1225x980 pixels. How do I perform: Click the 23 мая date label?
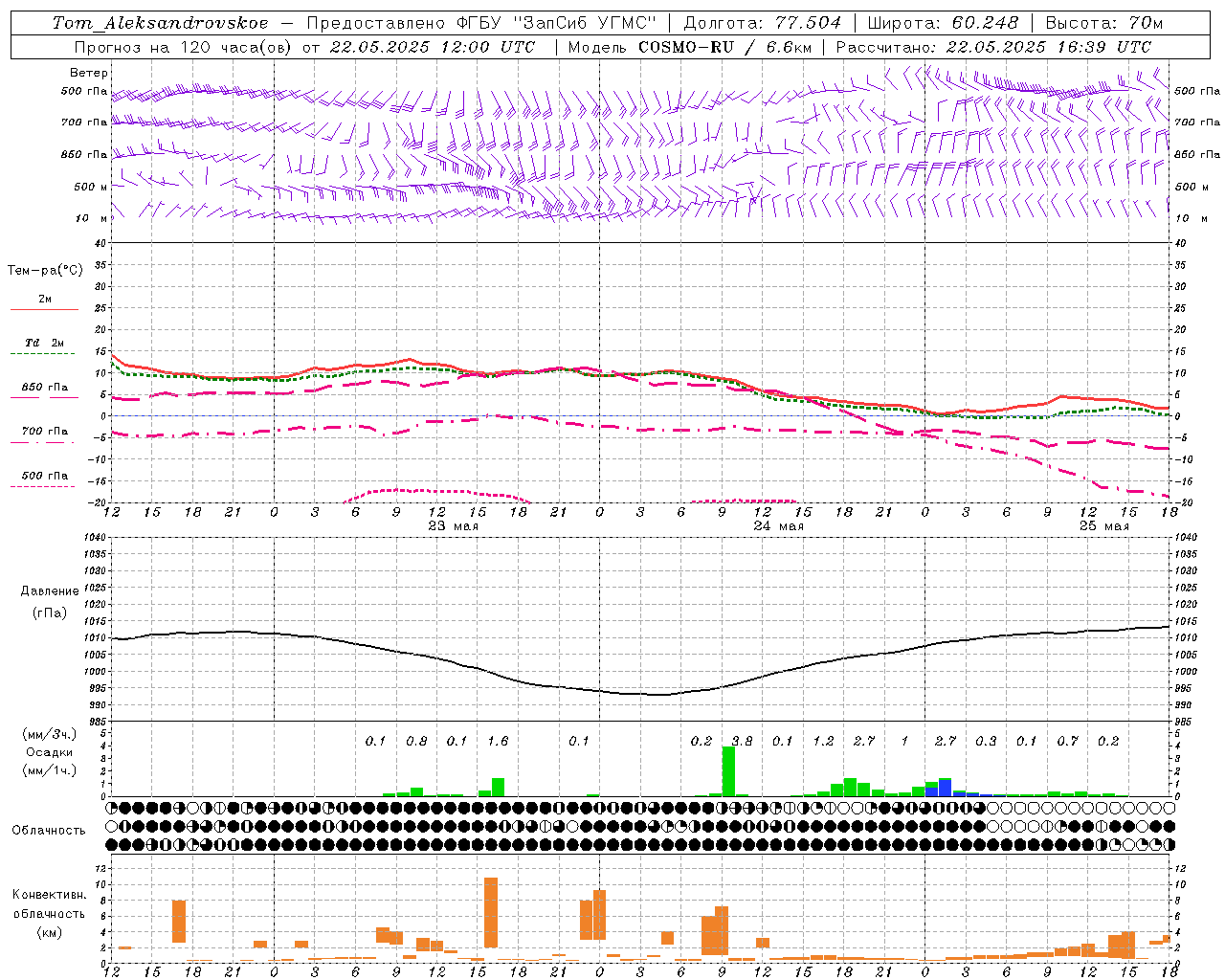click(454, 526)
